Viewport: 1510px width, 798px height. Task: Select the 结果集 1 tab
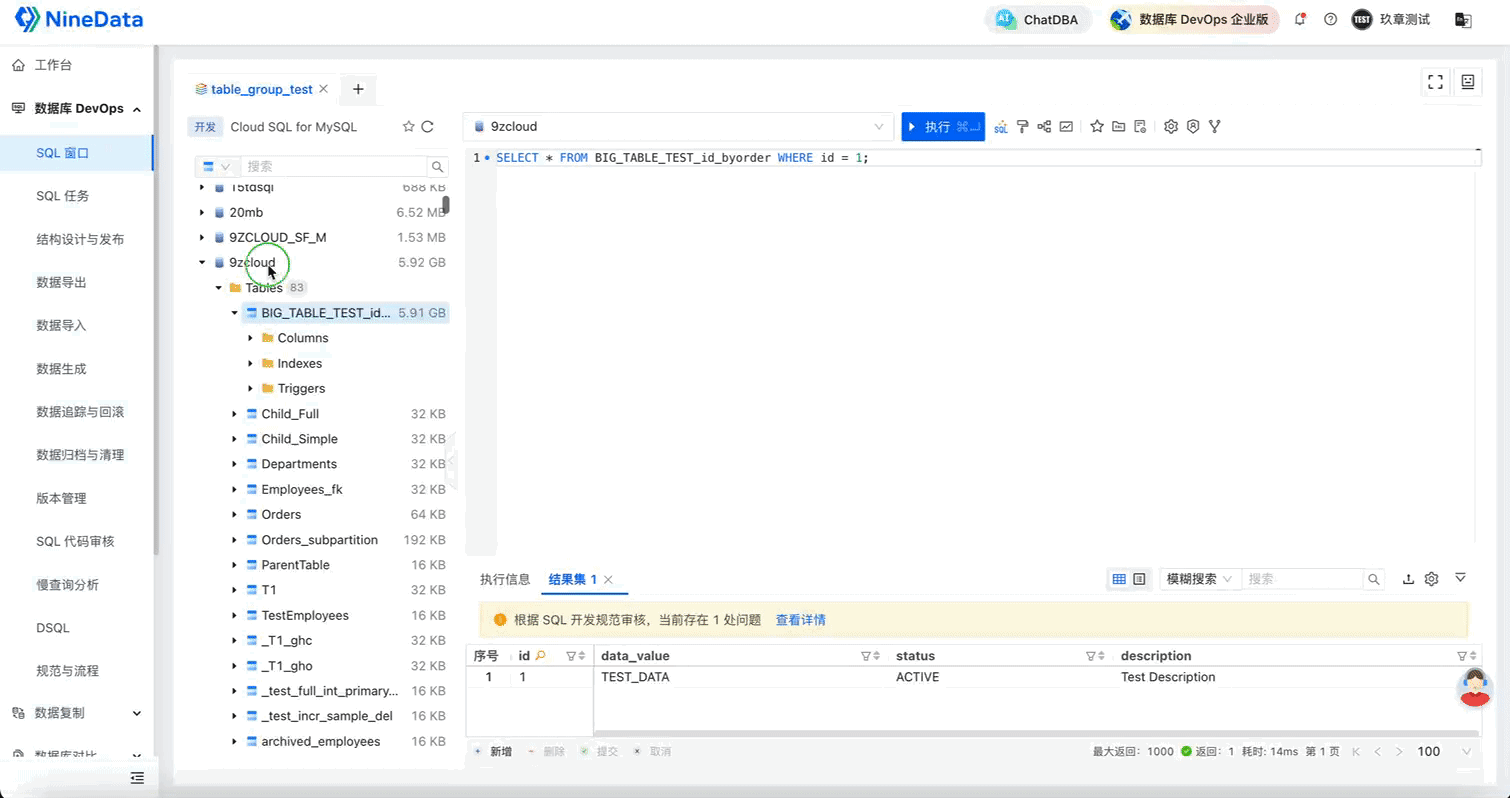(x=572, y=579)
